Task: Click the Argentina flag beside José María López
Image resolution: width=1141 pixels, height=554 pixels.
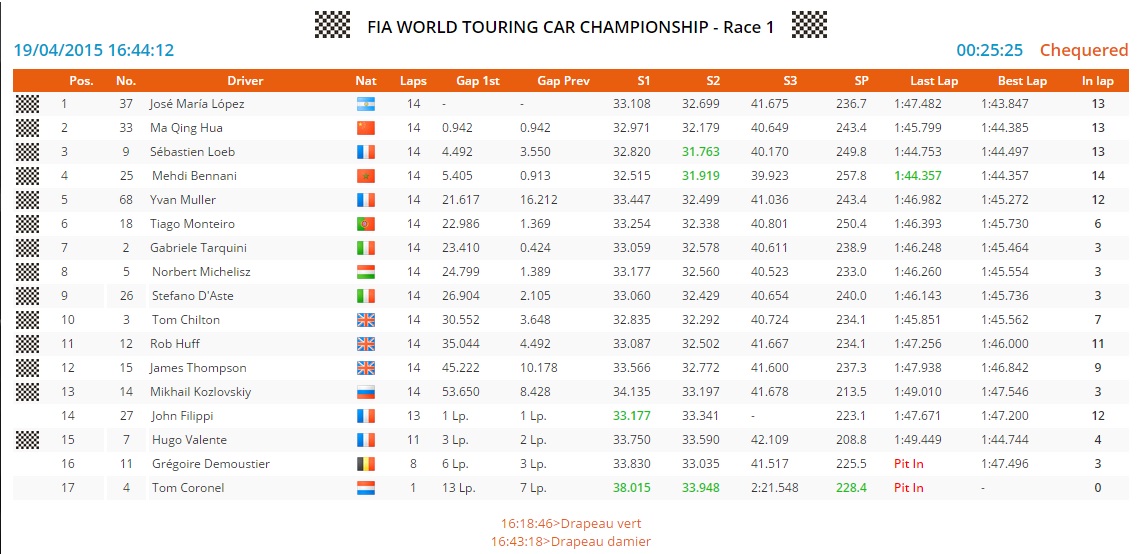Action: (x=365, y=104)
